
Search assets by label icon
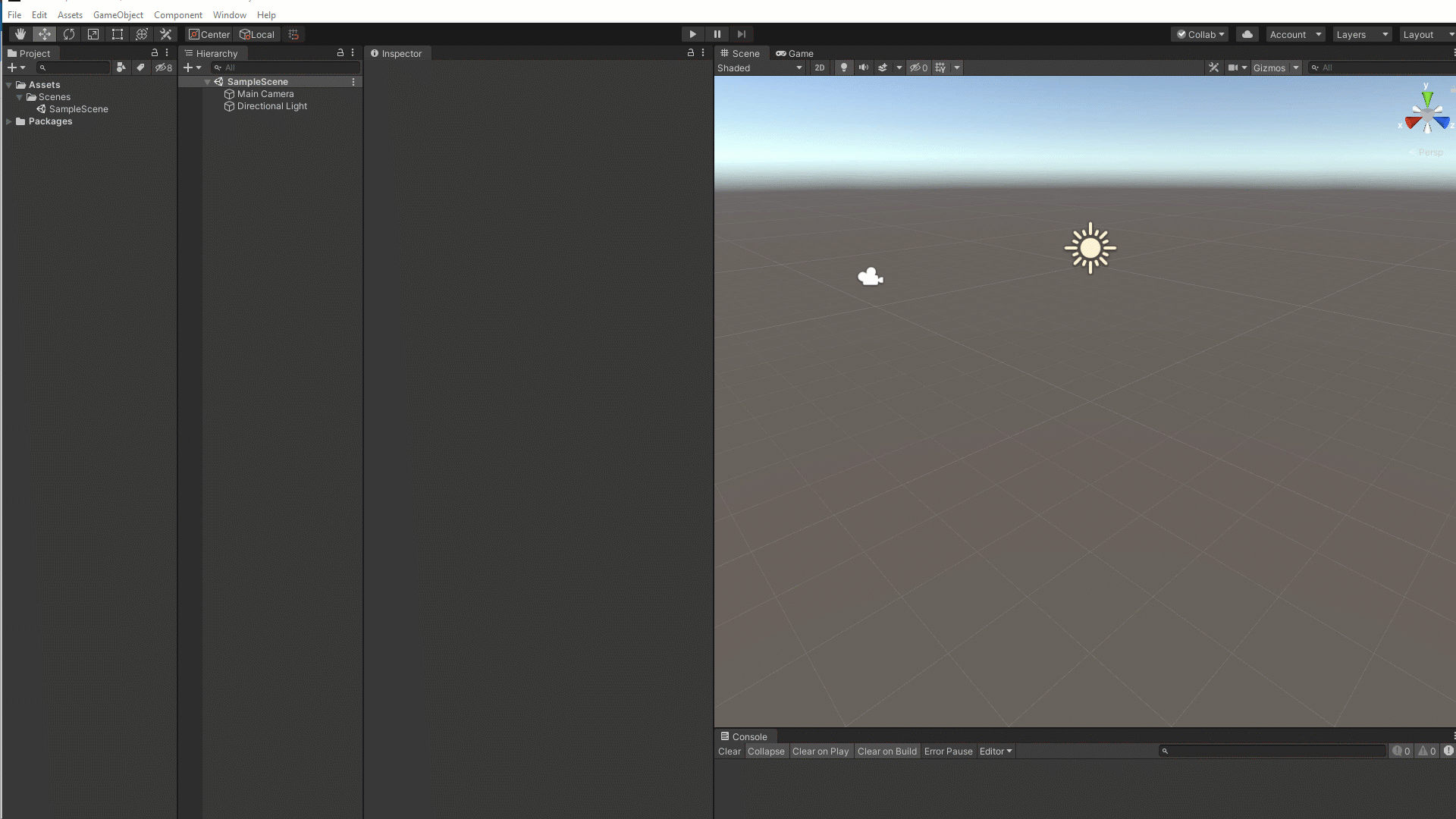click(x=140, y=67)
